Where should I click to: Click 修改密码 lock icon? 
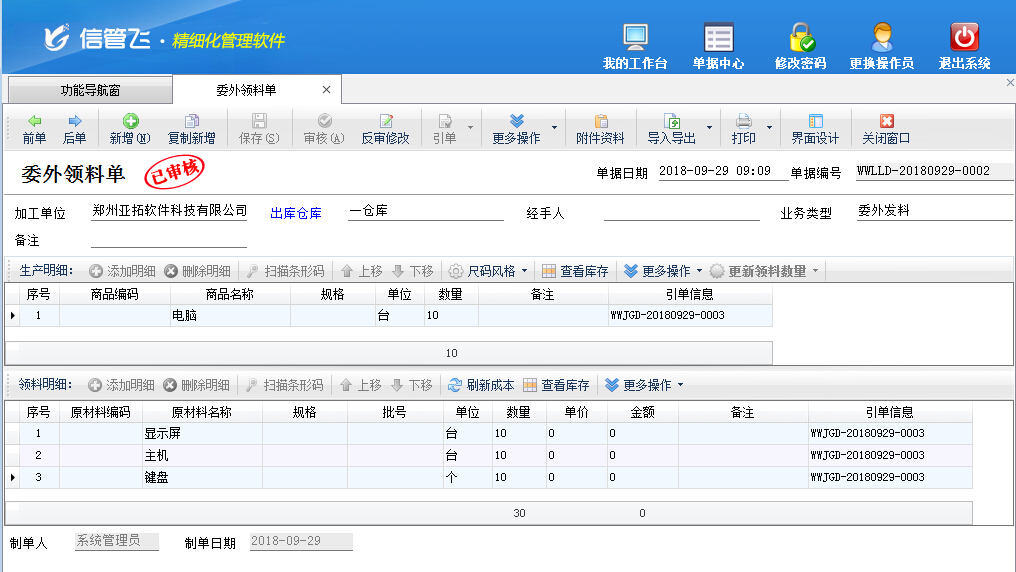click(x=800, y=46)
